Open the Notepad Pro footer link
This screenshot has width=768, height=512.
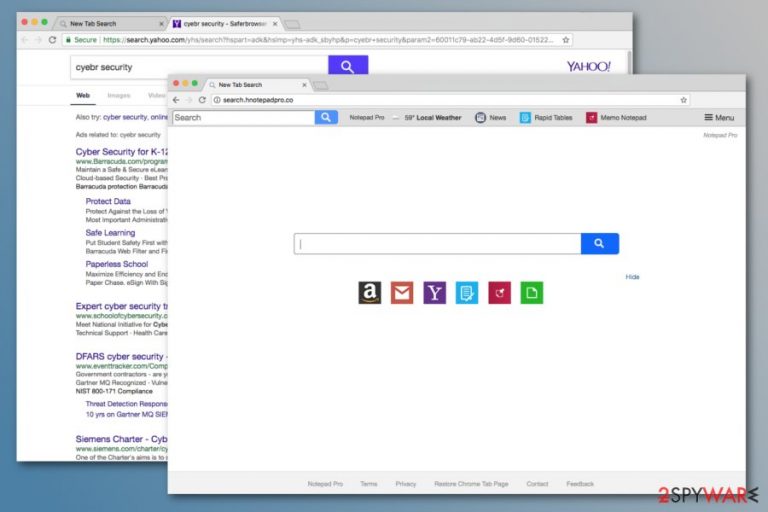(x=325, y=484)
